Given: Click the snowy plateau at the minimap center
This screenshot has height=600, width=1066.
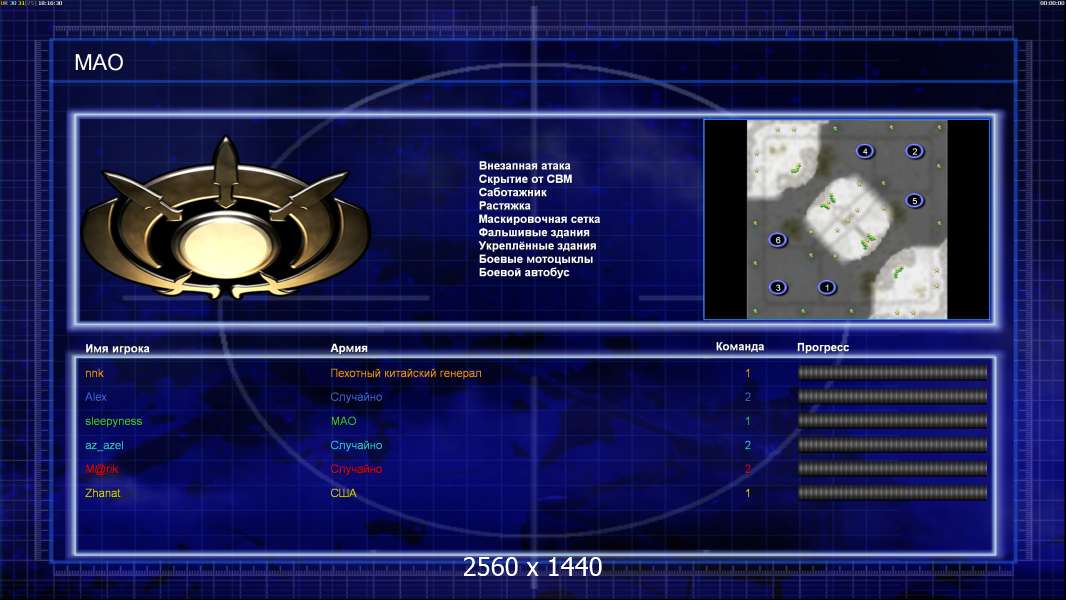Looking at the screenshot, I should [848, 219].
